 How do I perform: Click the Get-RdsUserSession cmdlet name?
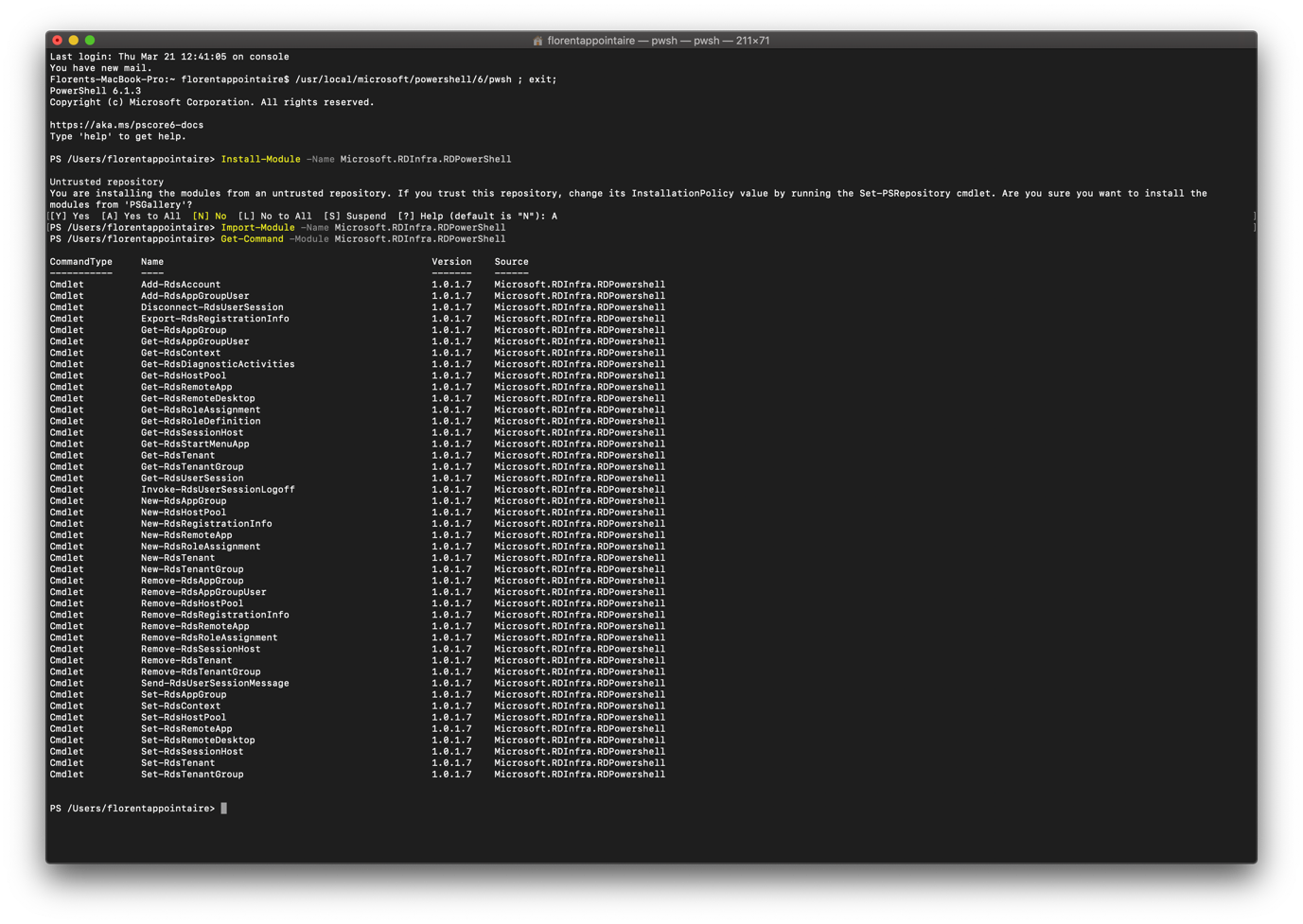coord(192,478)
